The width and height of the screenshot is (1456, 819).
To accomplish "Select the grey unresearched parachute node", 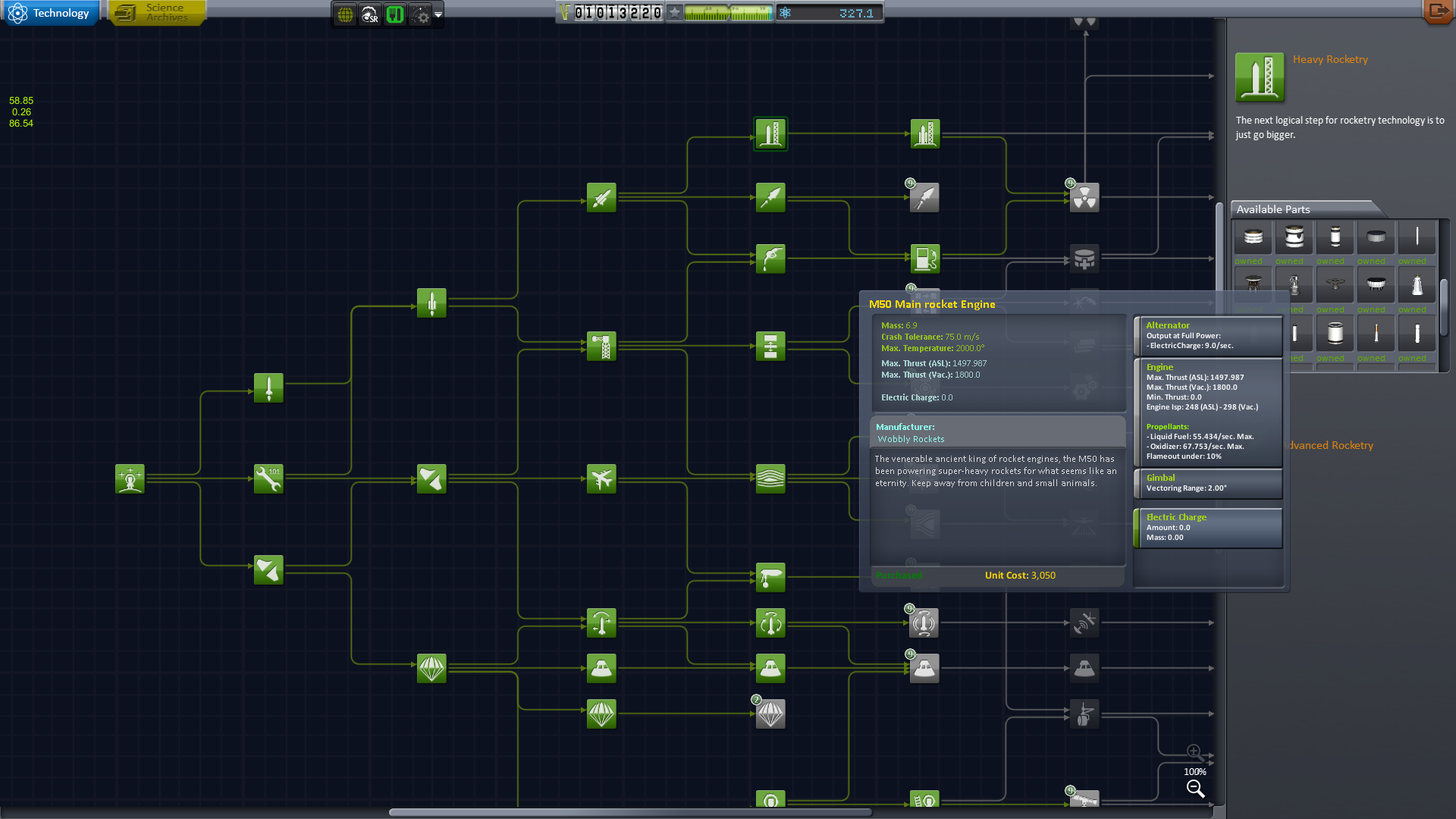I will point(770,714).
